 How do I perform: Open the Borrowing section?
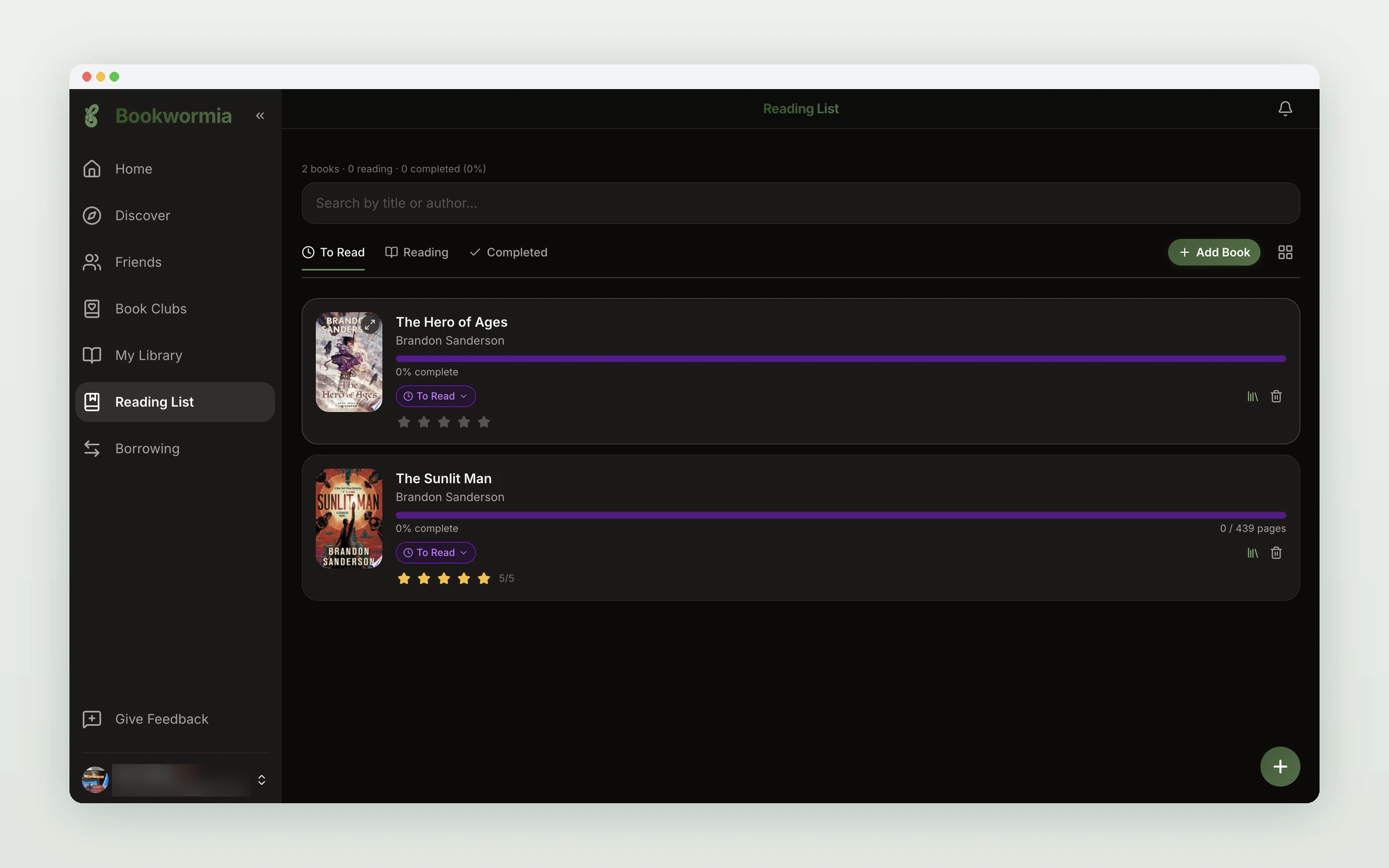[x=175, y=448]
